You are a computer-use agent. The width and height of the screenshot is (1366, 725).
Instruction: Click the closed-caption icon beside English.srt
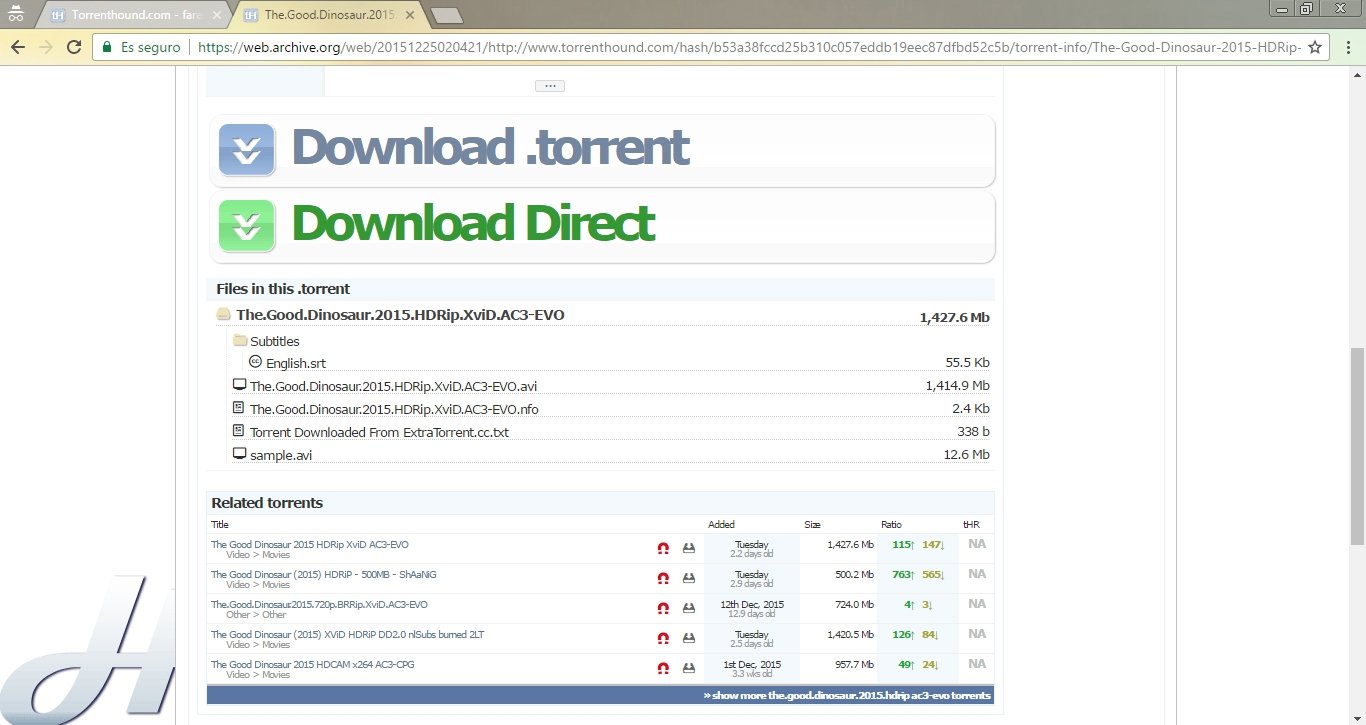255,362
